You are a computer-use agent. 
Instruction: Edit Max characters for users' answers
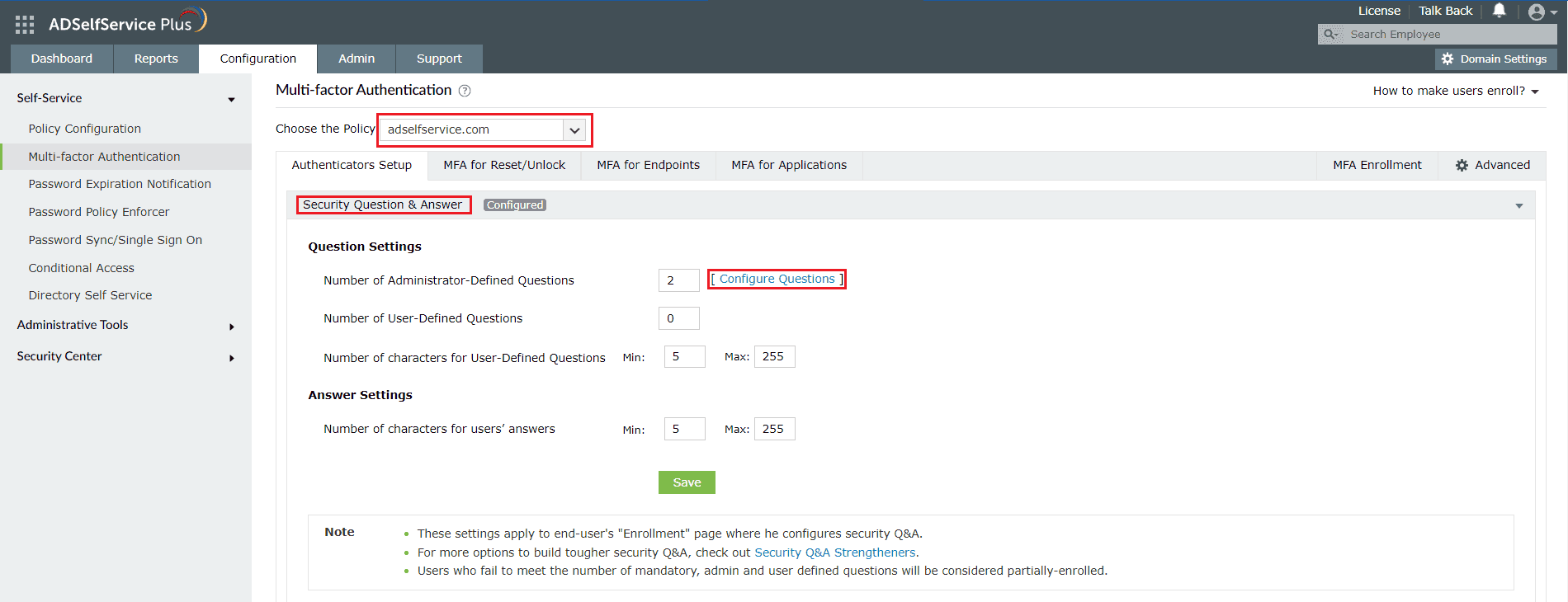(775, 429)
